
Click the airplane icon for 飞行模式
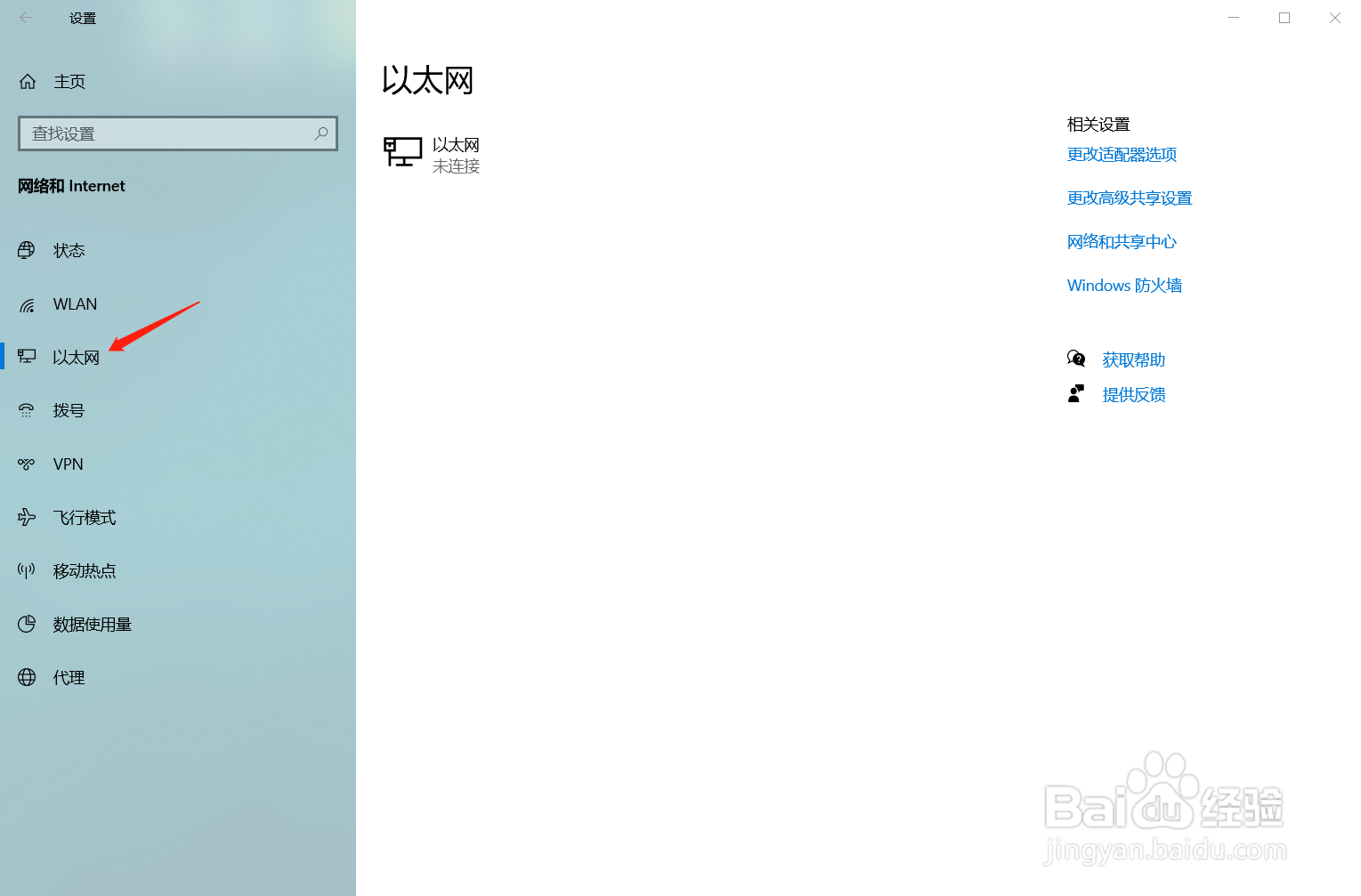click(x=27, y=517)
